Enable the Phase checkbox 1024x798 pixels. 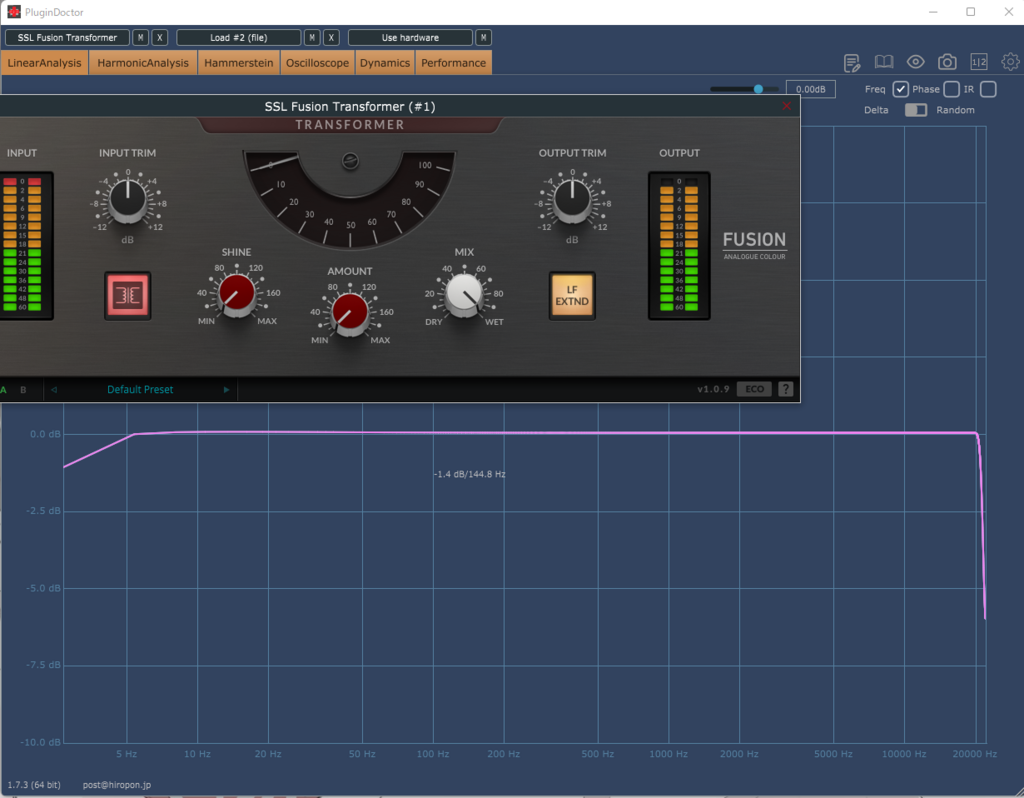click(952, 89)
